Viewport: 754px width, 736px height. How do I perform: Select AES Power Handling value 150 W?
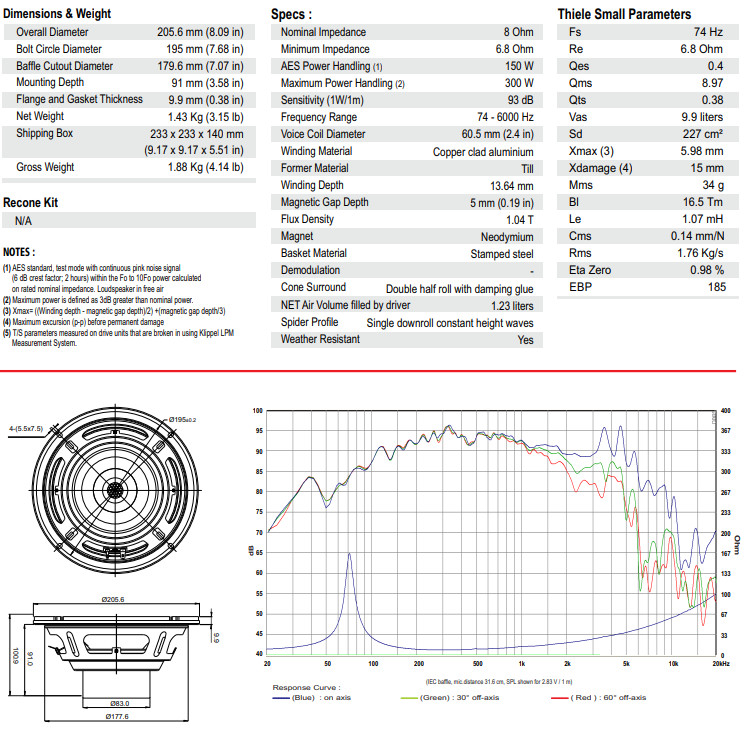pyautogui.click(x=519, y=66)
